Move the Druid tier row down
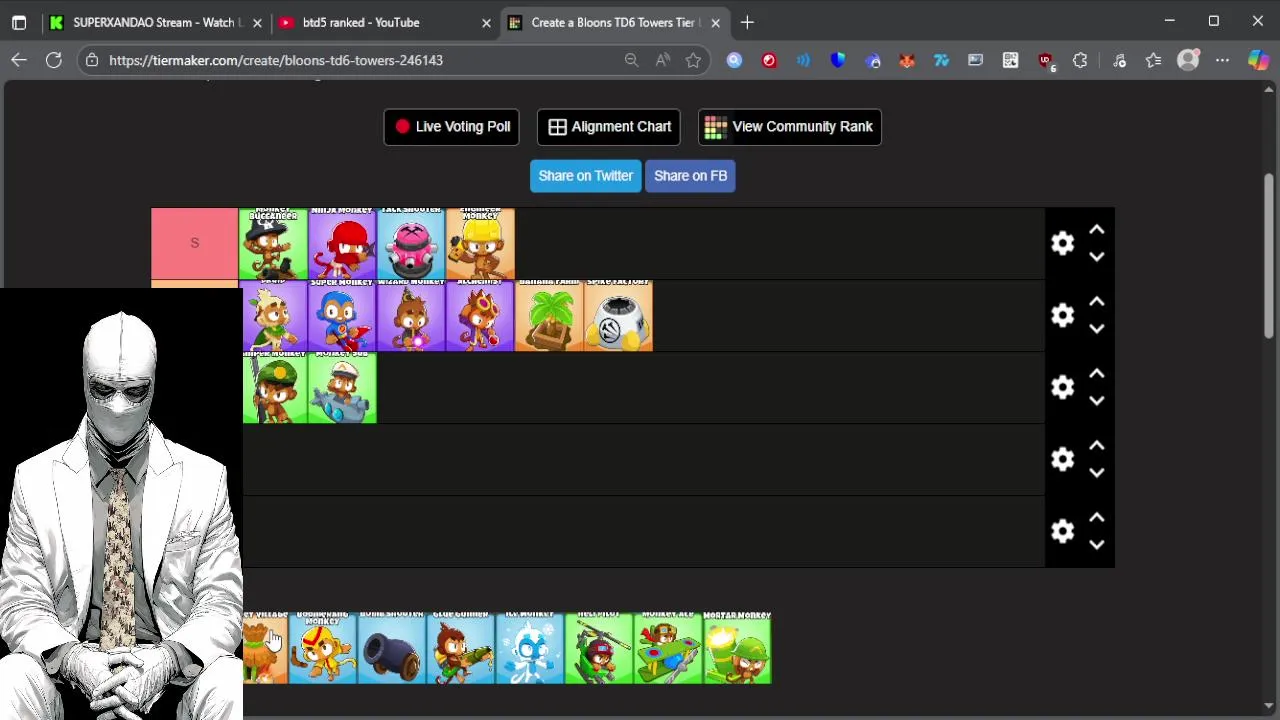 (x=1096, y=329)
